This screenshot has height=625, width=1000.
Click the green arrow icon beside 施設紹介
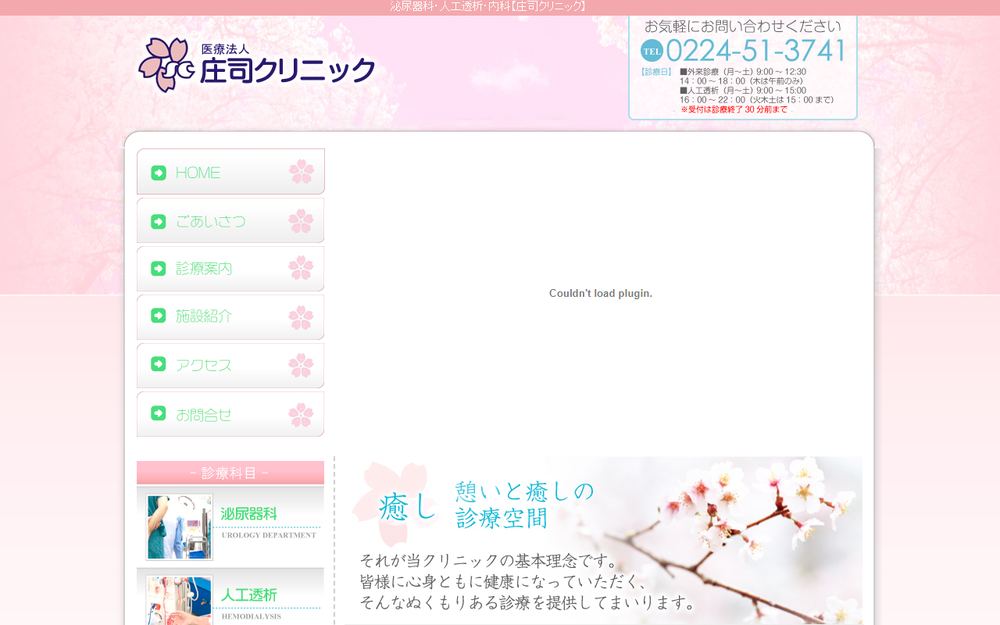tap(158, 316)
